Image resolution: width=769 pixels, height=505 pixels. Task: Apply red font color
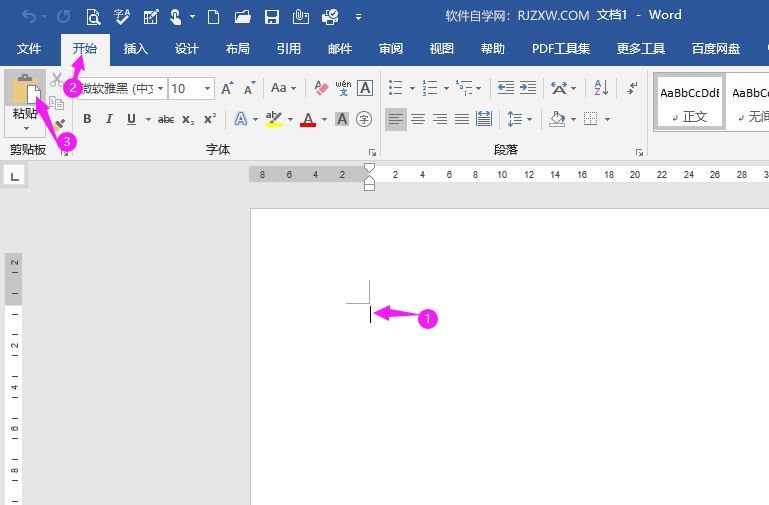(308, 119)
